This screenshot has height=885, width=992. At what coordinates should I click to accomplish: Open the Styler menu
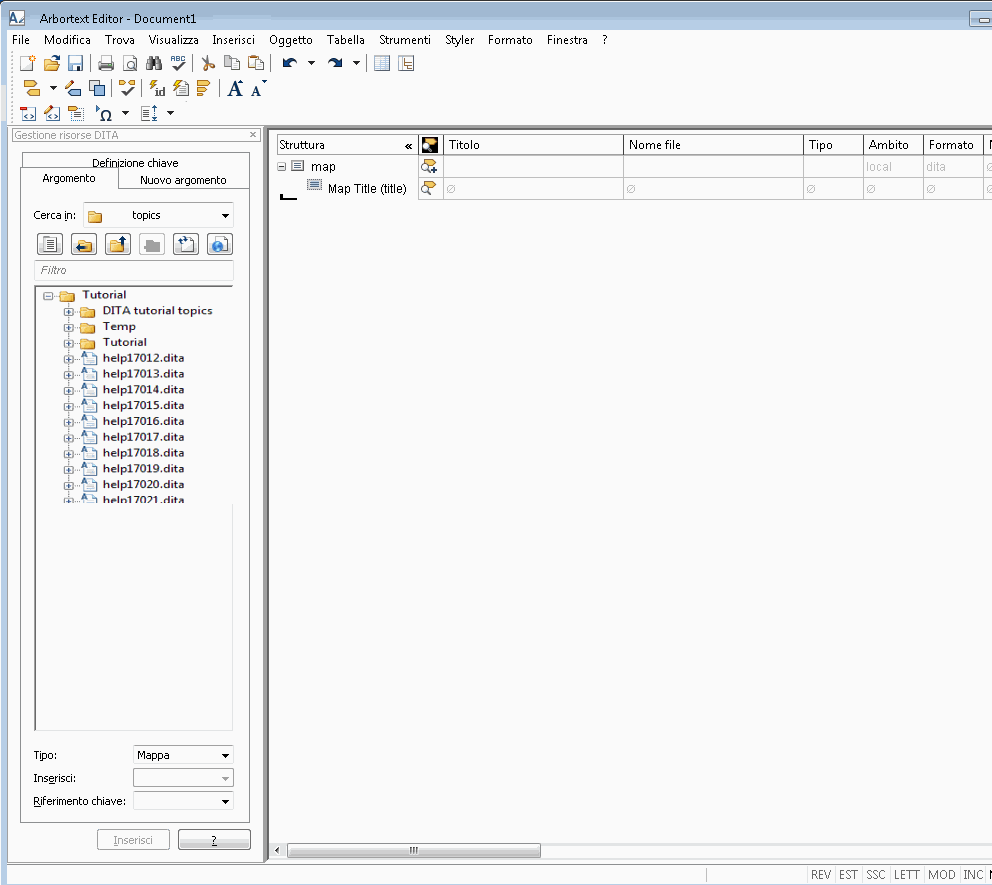point(459,40)
